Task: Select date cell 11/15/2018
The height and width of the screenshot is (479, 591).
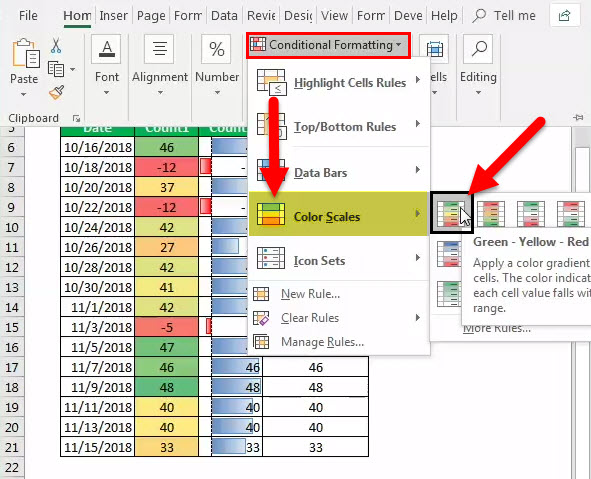Action: (x=98, y=447)
